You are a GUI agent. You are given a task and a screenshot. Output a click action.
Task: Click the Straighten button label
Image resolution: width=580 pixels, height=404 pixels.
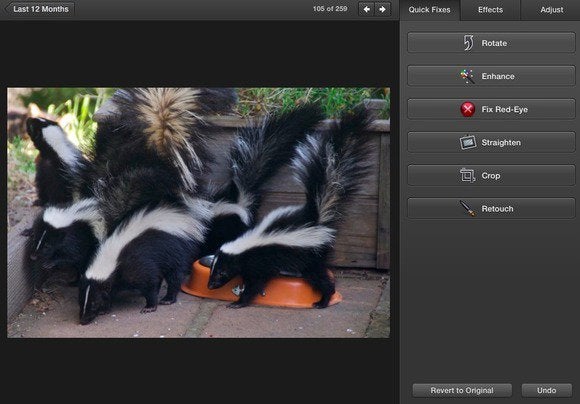coord(501,143)
